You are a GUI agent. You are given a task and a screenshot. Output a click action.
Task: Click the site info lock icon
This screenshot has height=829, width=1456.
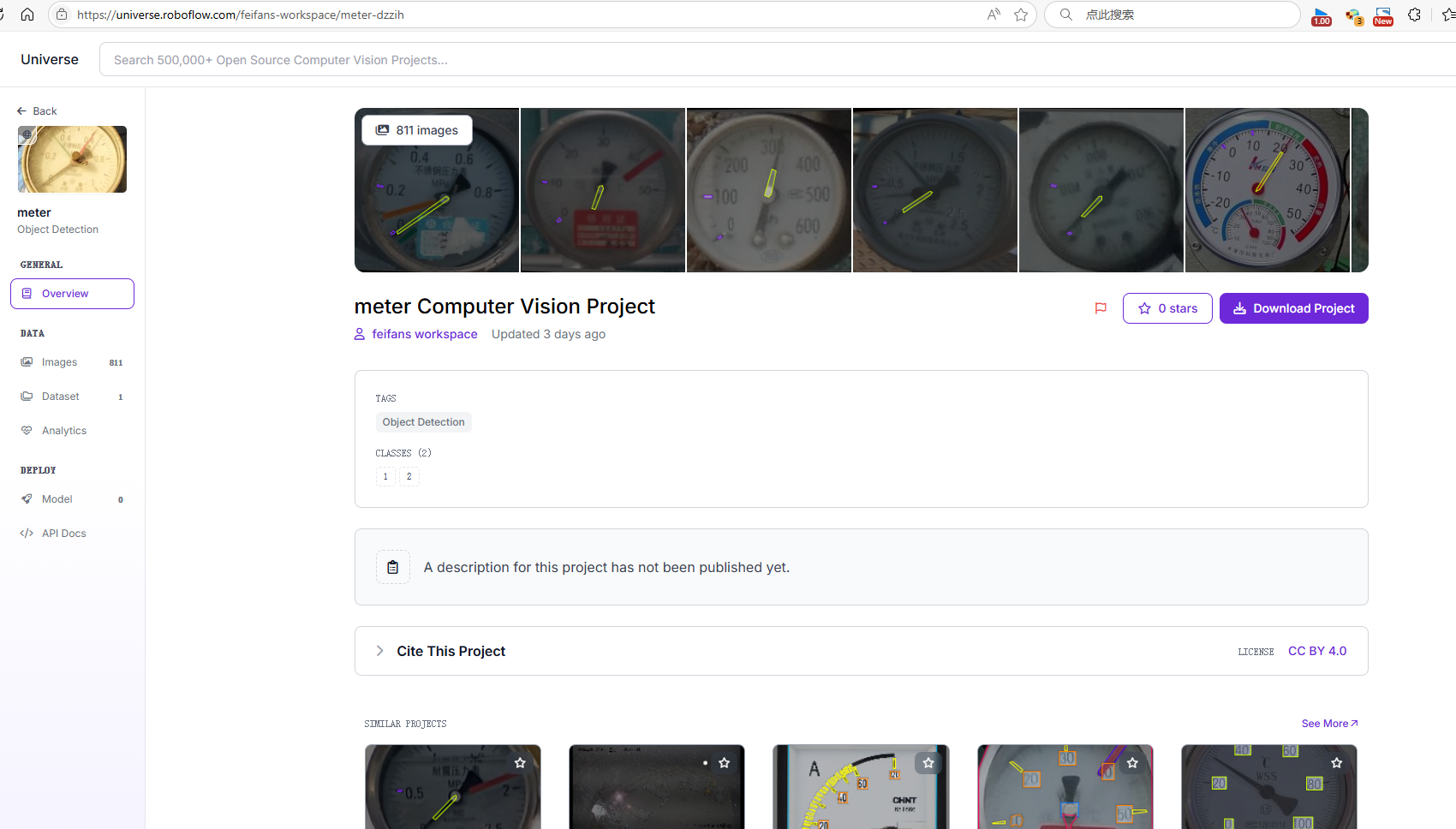[62, 15]
